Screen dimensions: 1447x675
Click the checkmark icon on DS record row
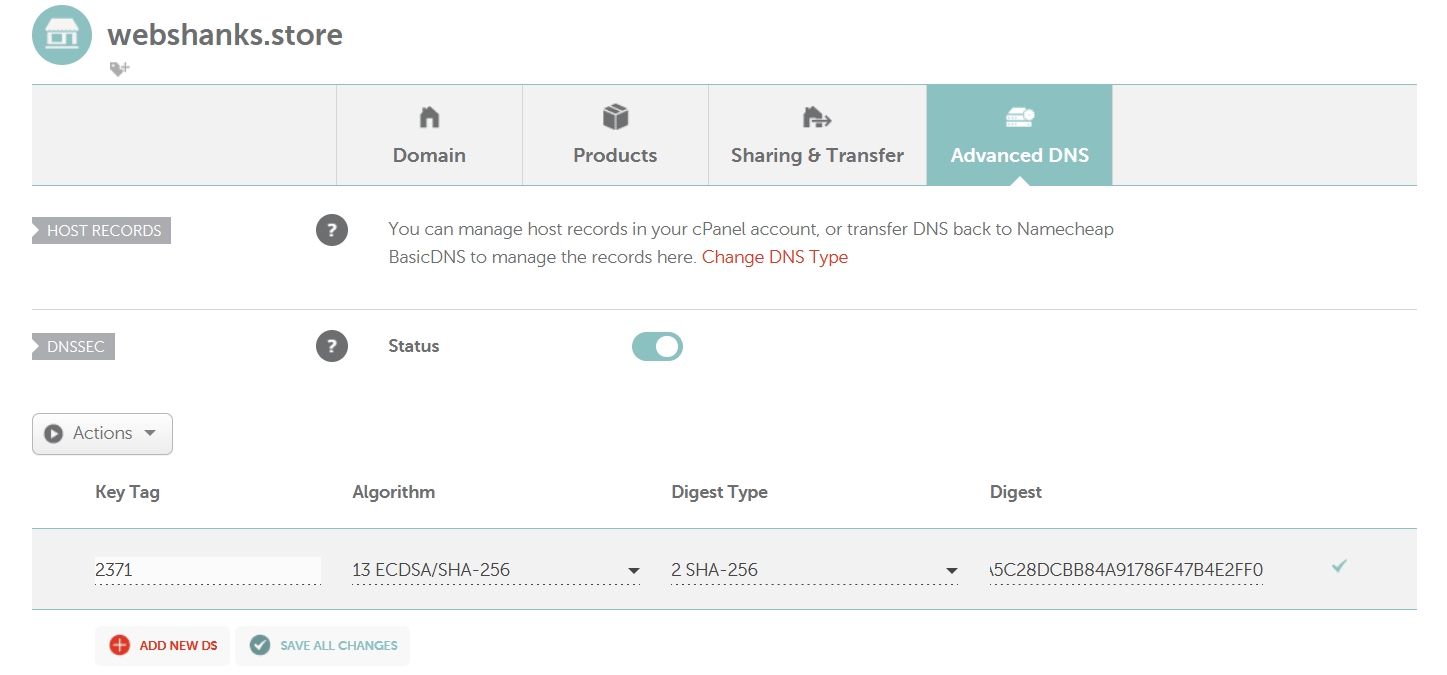tap(1339, 566)
